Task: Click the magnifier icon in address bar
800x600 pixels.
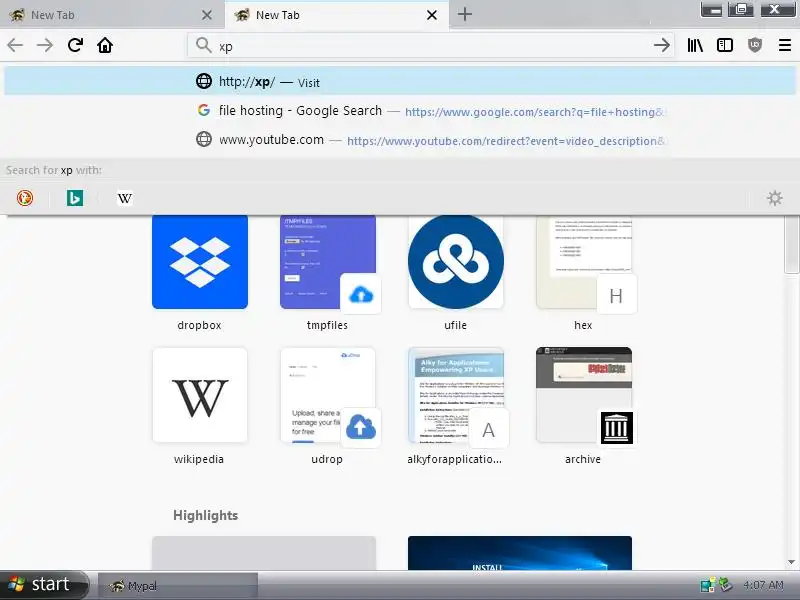Action: point(204,45)
